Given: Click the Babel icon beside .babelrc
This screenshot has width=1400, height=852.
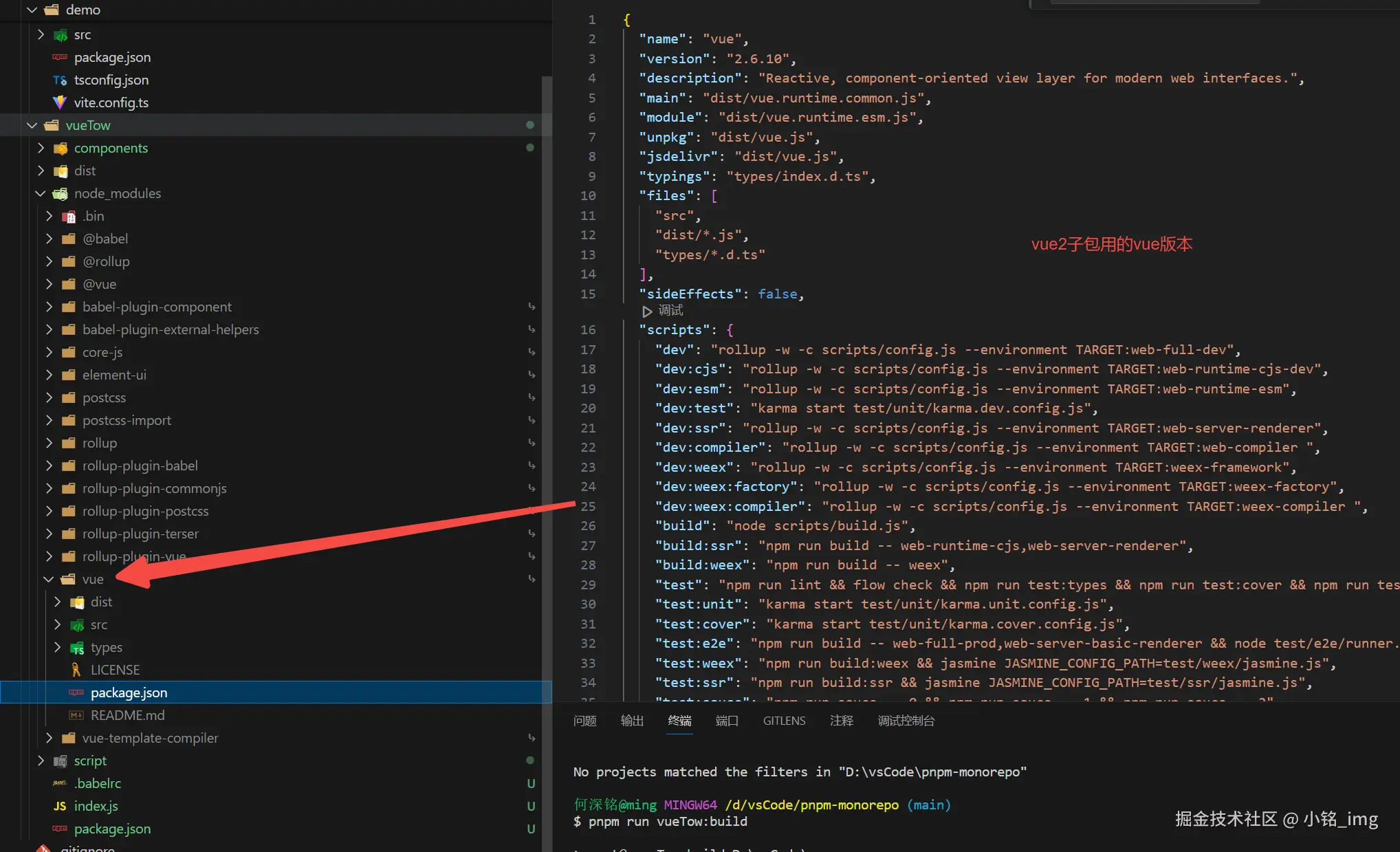Looking at the screenshot, I should [60, 783].
